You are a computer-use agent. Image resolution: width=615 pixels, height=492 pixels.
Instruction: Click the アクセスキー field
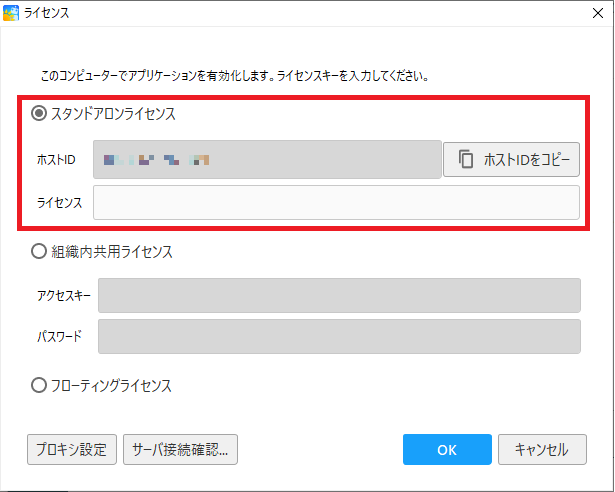tap(339, 295)
